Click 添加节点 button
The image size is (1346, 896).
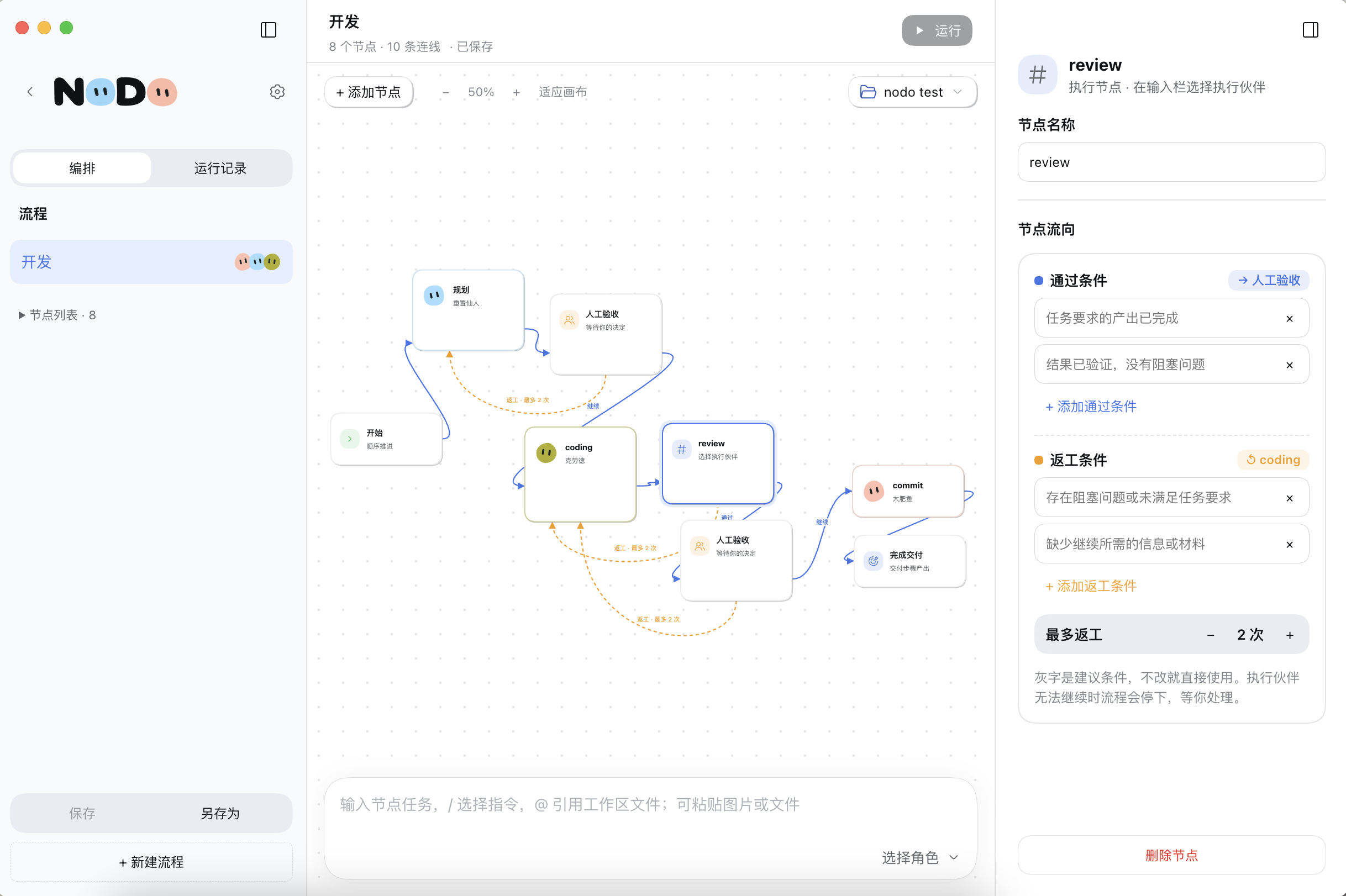pos(369,92)
